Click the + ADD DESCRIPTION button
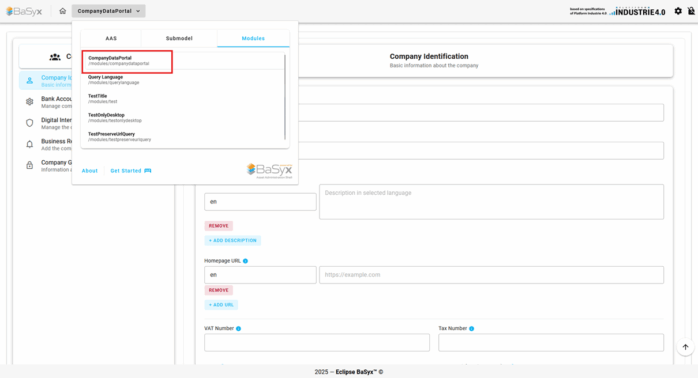698x378 pixels. pyautogui.click(x=233, y=240)
